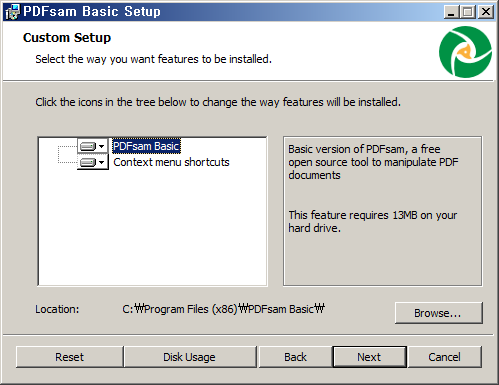Screen dimensions: 499x385
Task: Proceed with the Next button
Action: [x=369, y=357]
